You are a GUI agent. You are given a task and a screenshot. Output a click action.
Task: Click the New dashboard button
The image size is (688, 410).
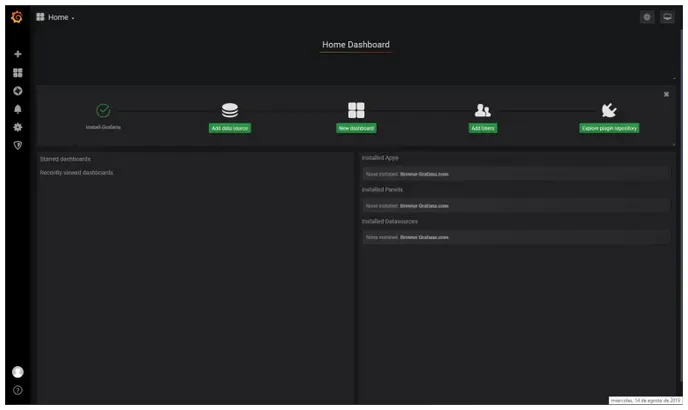[x=356, y=128]
